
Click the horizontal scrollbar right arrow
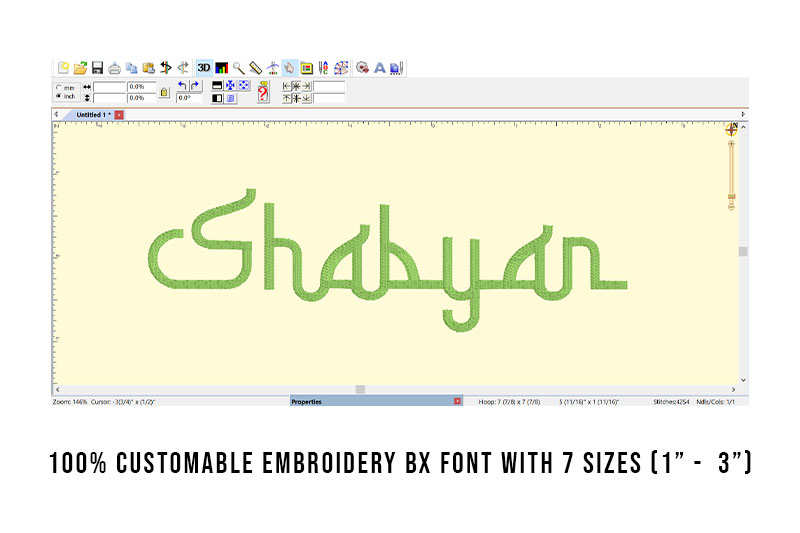(x=734, y=389)
